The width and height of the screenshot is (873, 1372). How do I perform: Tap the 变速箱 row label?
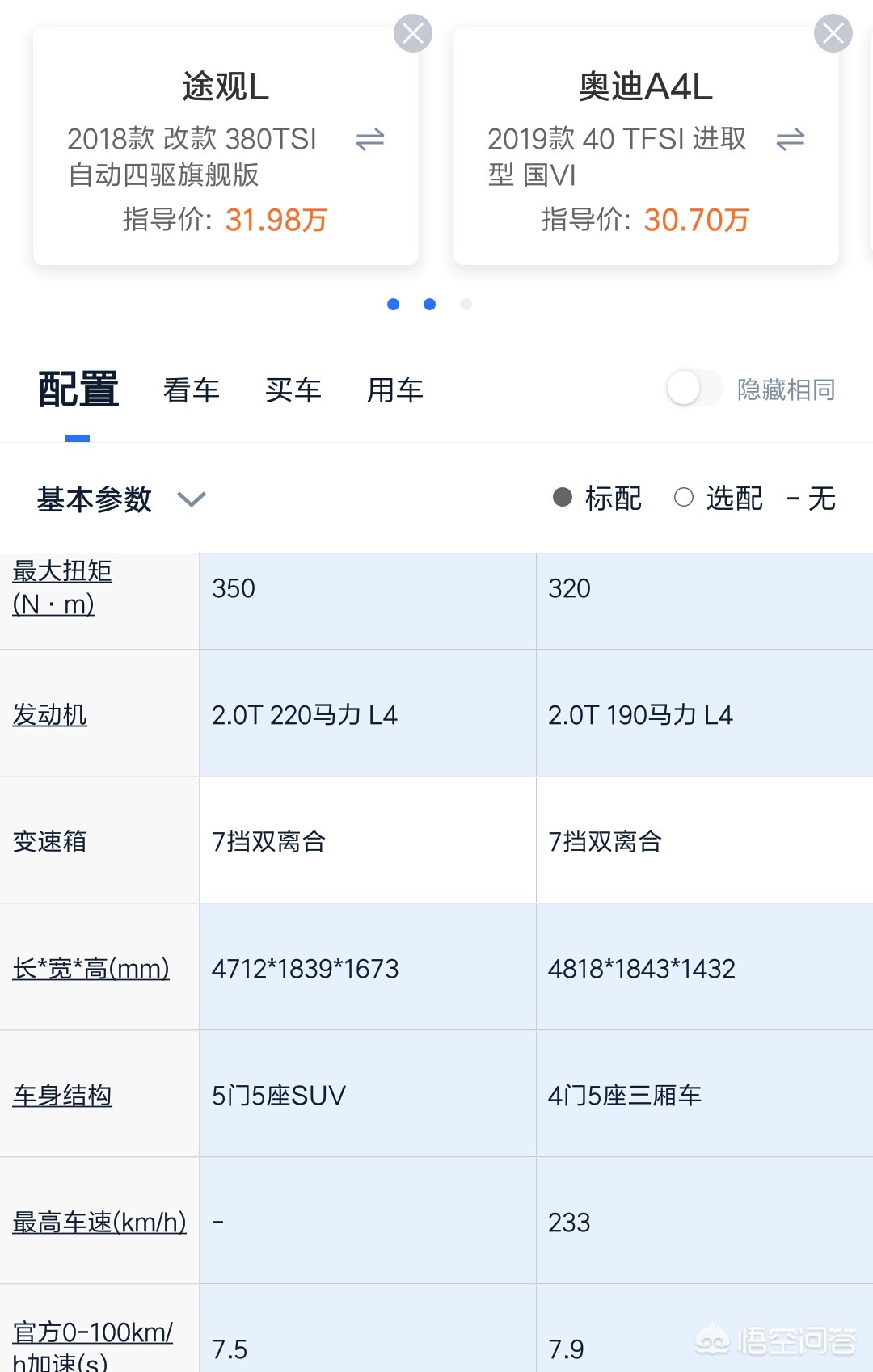50,841
